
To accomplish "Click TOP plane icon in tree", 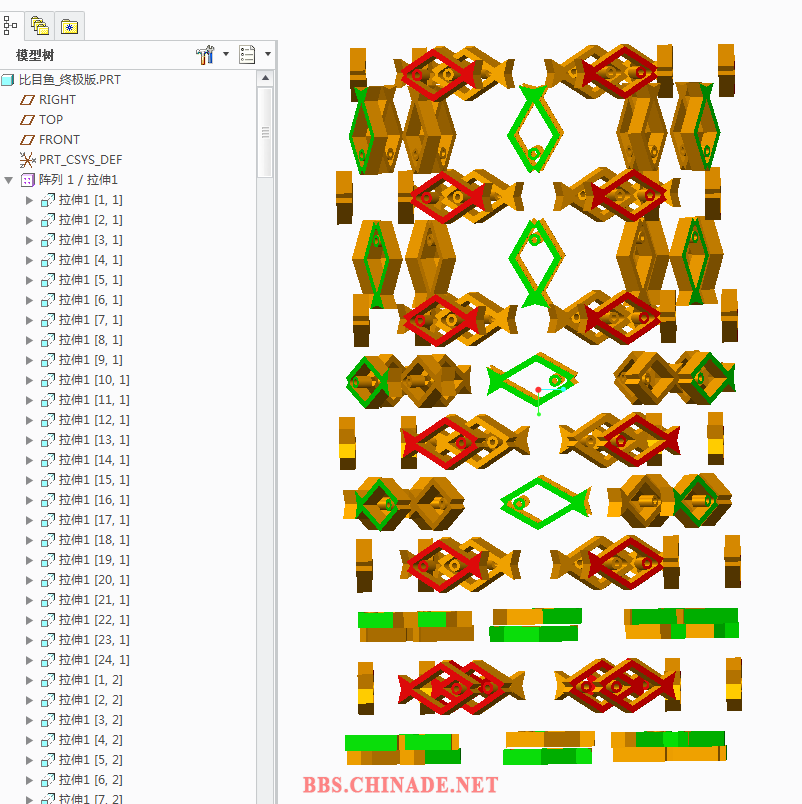I will pos(27,120).
